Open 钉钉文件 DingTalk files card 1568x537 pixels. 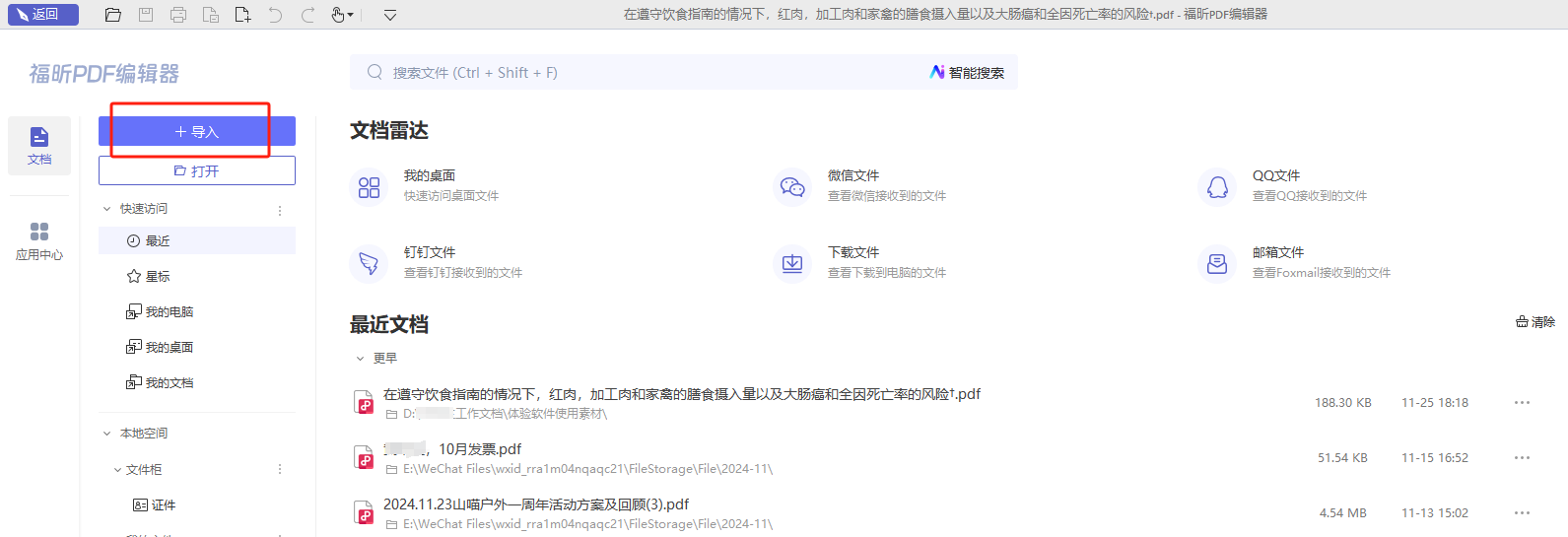438,262
